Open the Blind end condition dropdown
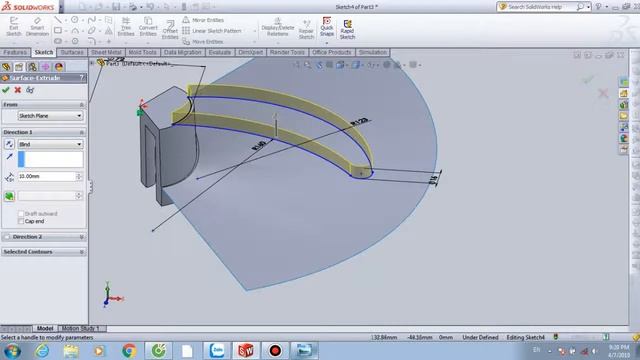 point(51,144)
